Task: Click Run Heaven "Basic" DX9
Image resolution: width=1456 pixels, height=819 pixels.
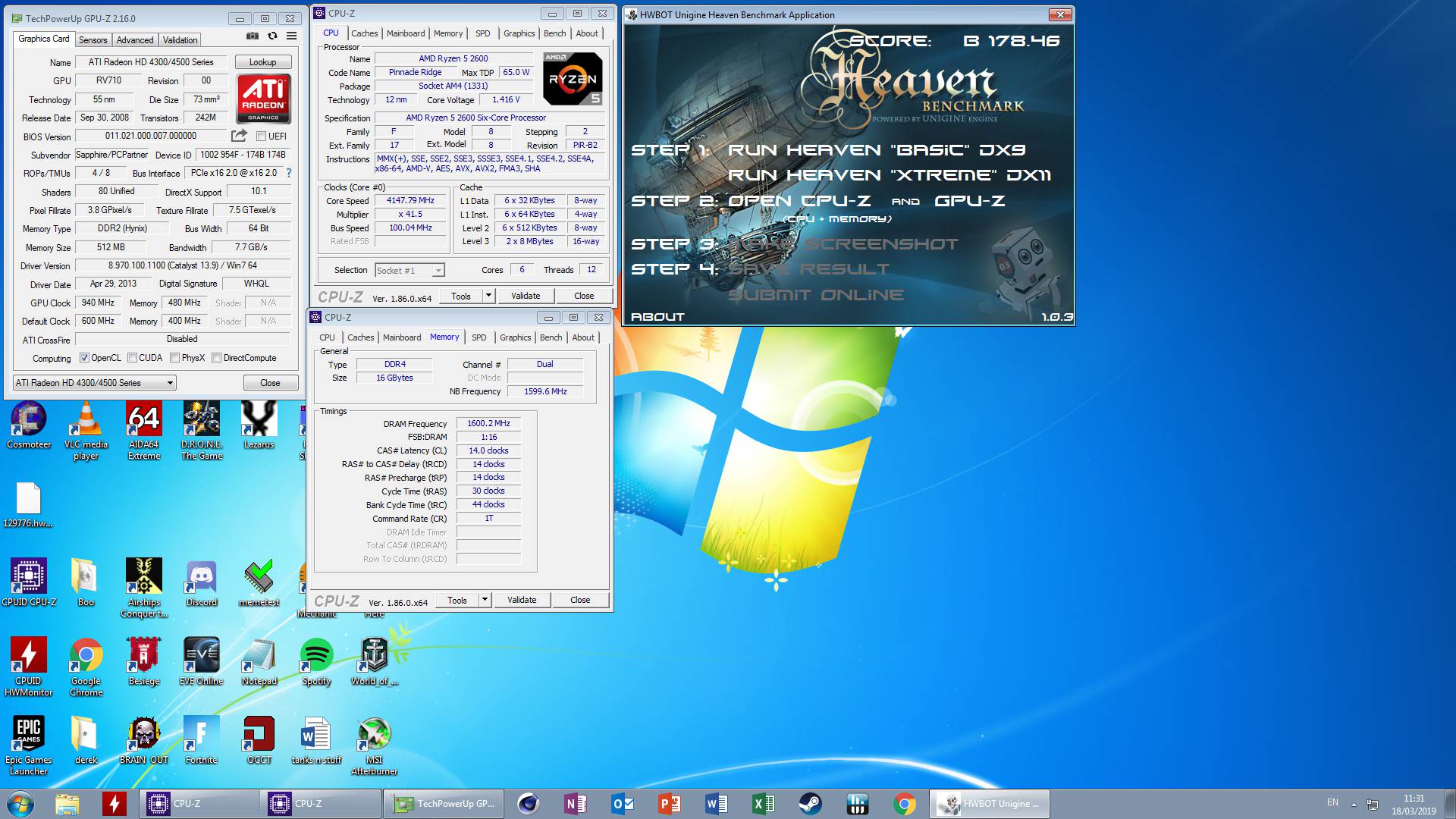Action: pyautogui.click(x=877, y=150)
